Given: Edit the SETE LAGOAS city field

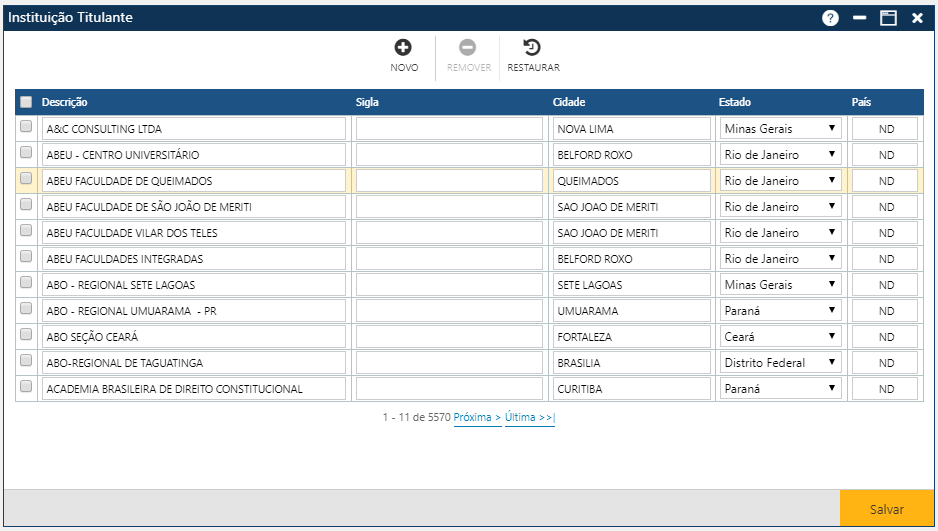Looking at the screenshot, I should 632,285.
